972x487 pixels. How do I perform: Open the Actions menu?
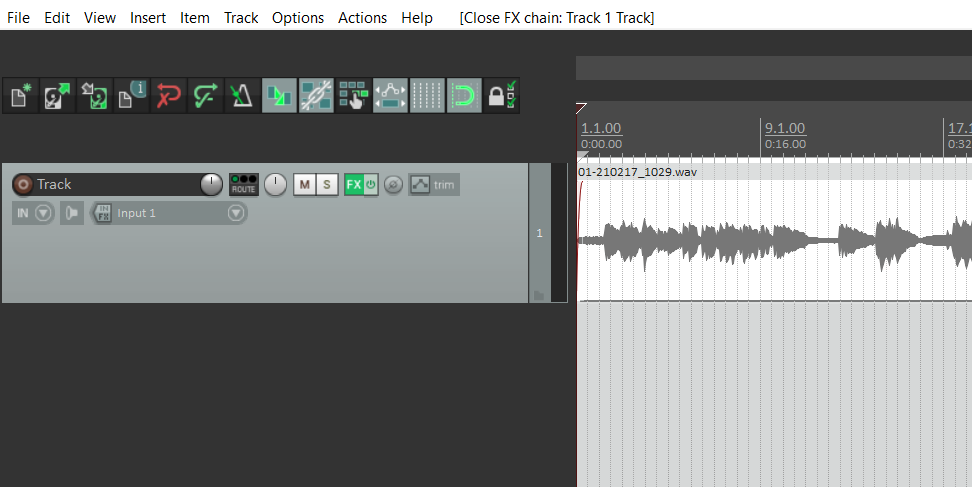[362, 18]
